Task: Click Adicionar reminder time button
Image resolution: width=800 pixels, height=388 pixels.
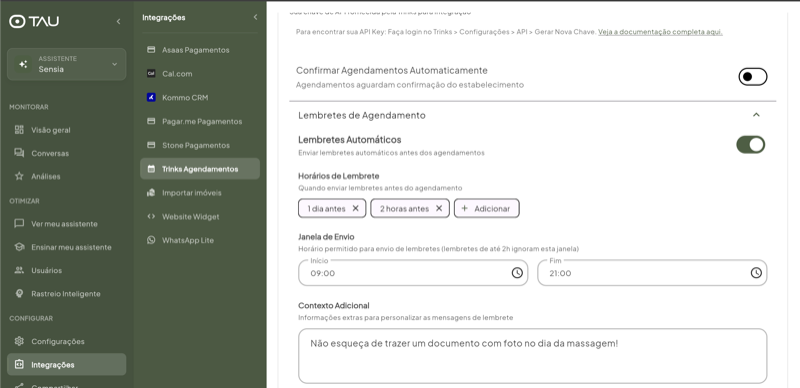Action: coord(487,208)
